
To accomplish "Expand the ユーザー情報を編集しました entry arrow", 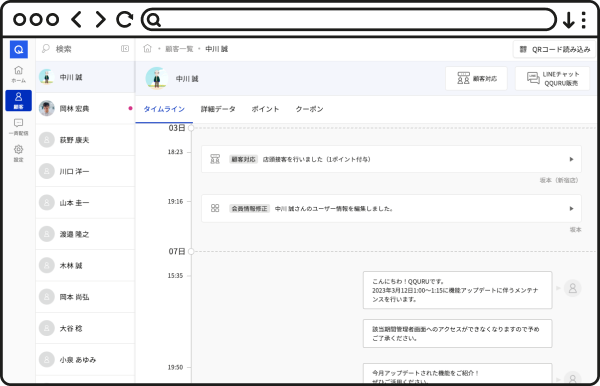I will click(571, 208).
